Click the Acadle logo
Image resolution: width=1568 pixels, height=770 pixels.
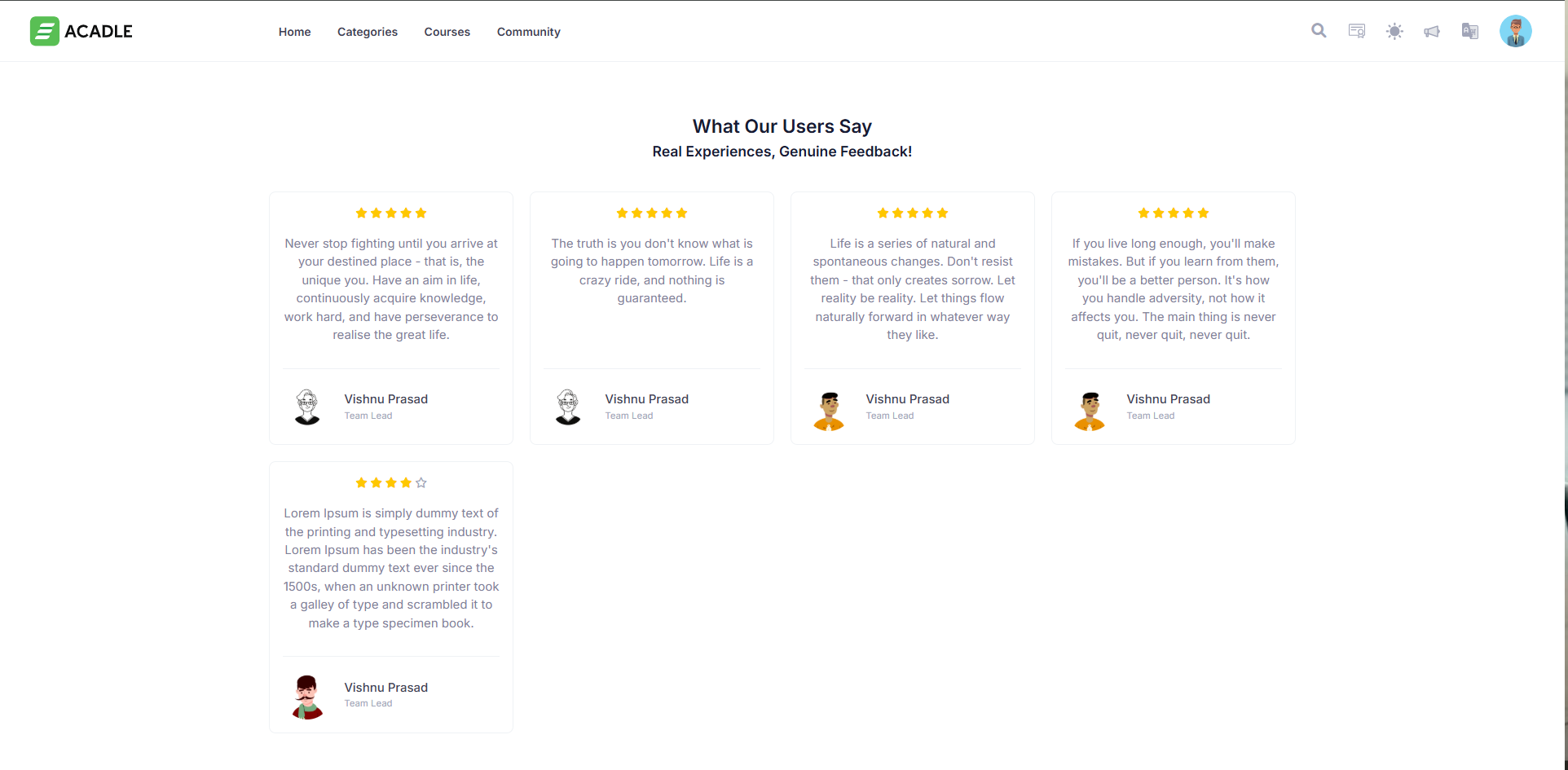pos(81,31)
